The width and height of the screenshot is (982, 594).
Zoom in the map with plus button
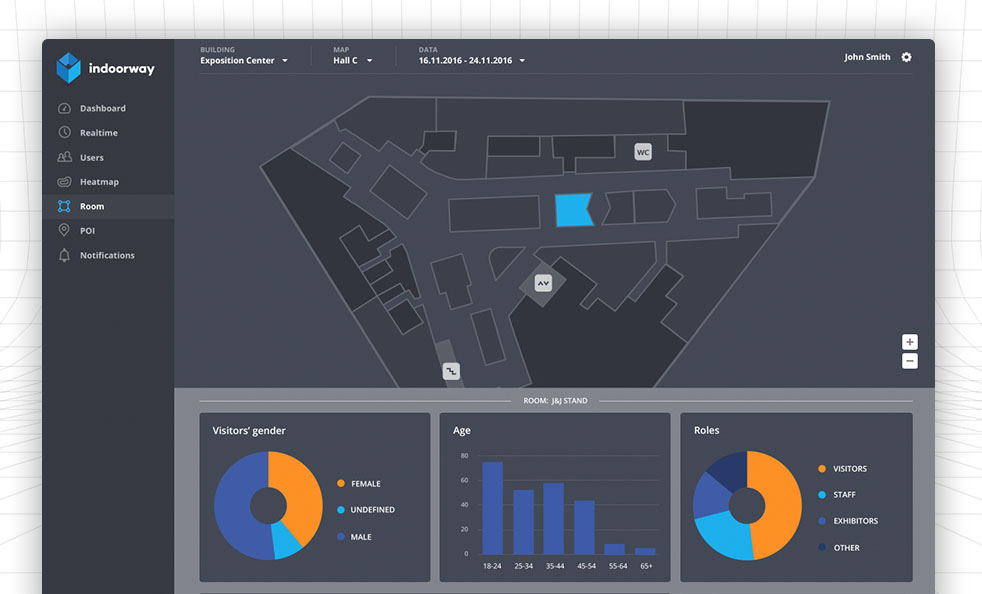[x=909, y=341]
